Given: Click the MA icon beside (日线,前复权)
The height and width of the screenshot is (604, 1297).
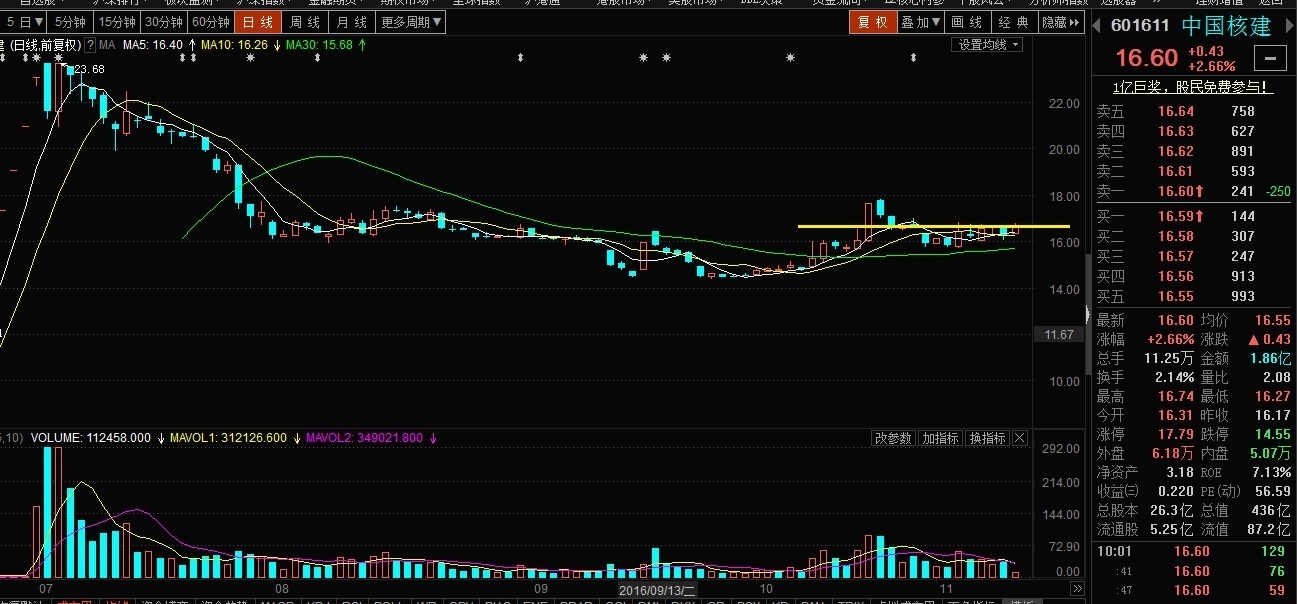Looking at the screenshot, I should coord(108,45).
